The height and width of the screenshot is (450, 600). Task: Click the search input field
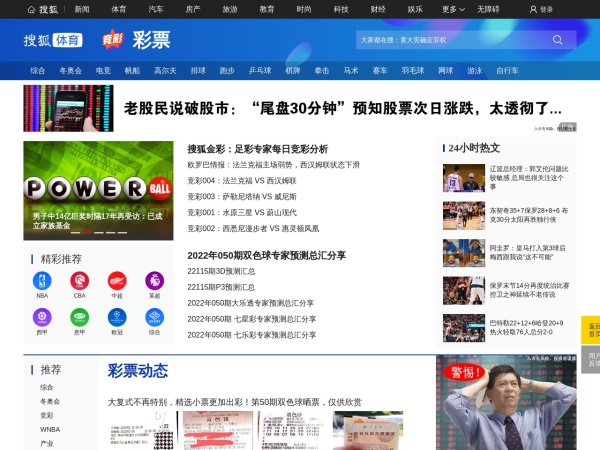450,40
